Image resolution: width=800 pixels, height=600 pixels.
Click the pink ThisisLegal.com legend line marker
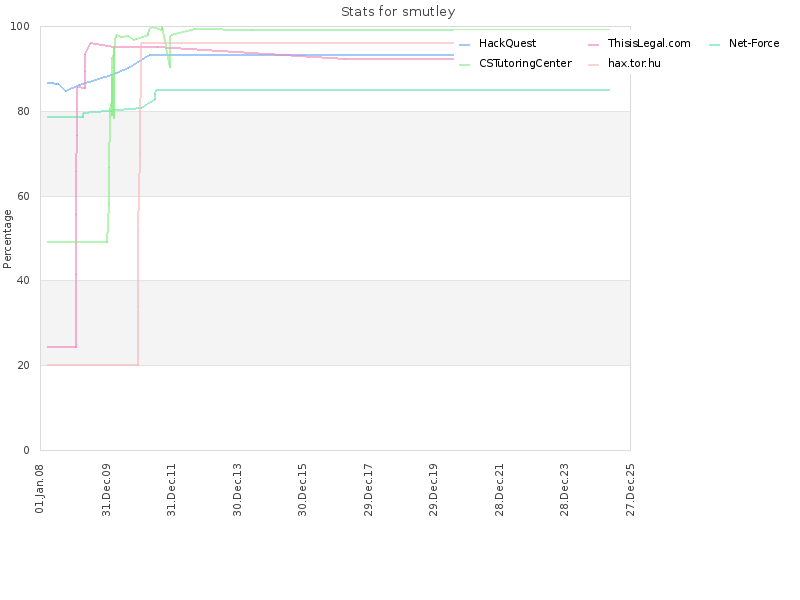594,45
